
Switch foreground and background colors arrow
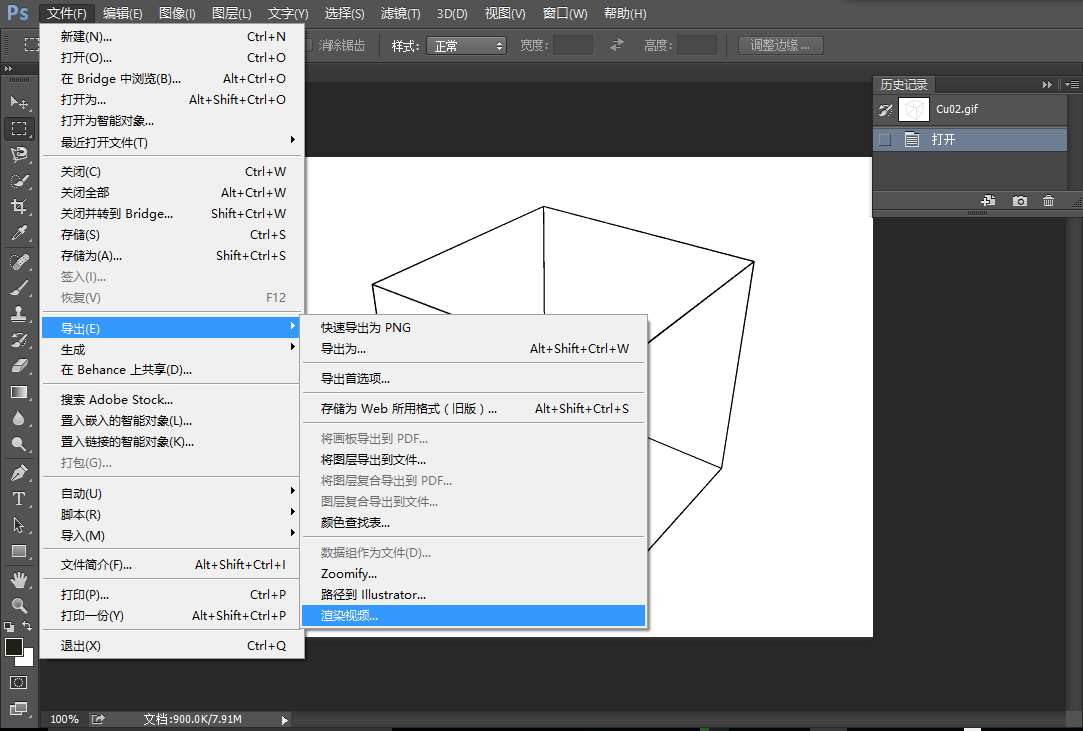(27, 626)
